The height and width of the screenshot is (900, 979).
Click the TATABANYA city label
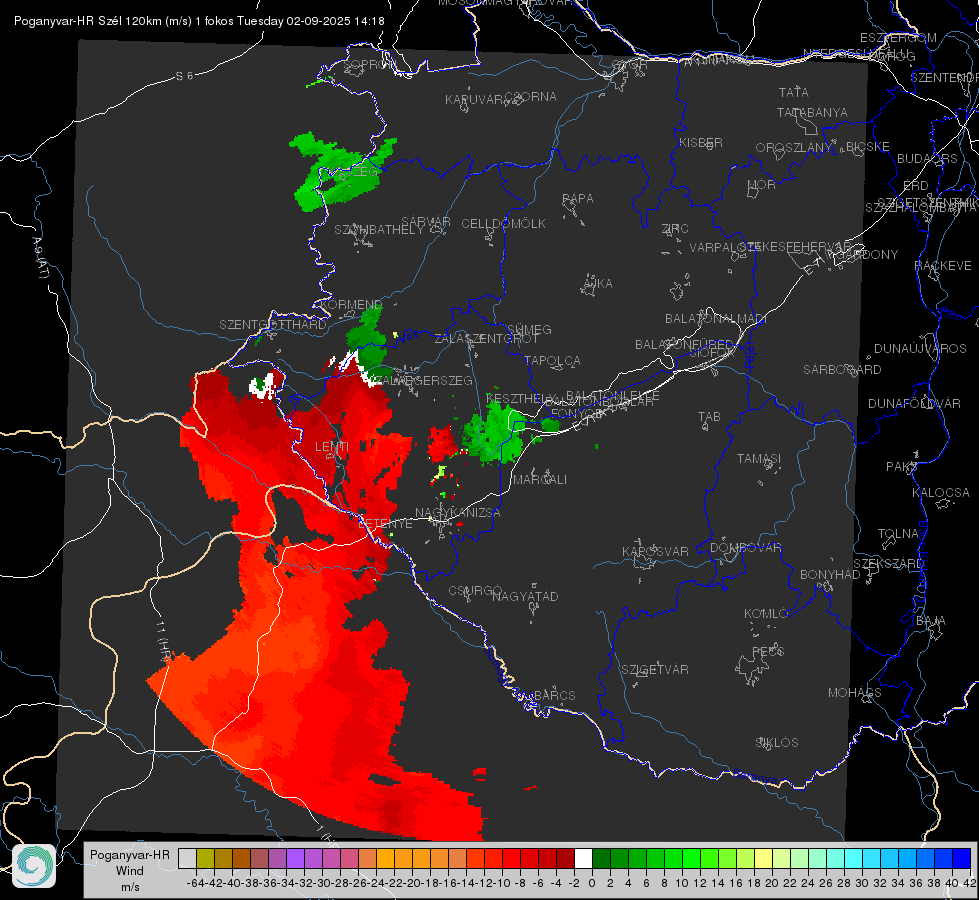click(812, 112)
